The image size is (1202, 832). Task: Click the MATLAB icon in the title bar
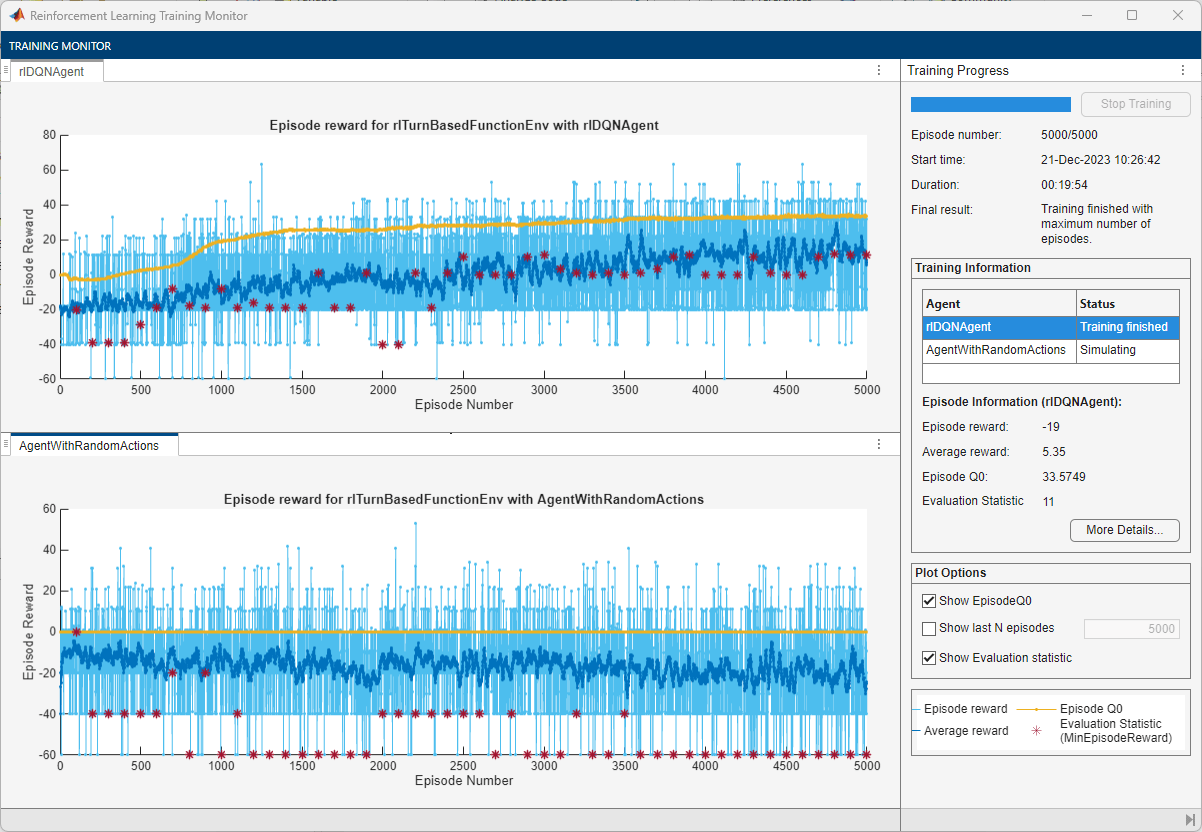pos(15,15)
